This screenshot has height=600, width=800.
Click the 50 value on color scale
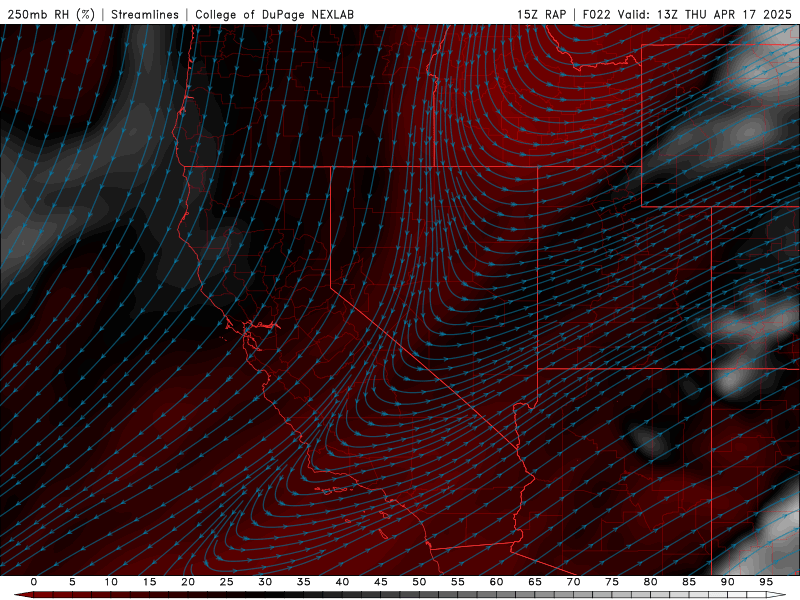tap(419, 582)
